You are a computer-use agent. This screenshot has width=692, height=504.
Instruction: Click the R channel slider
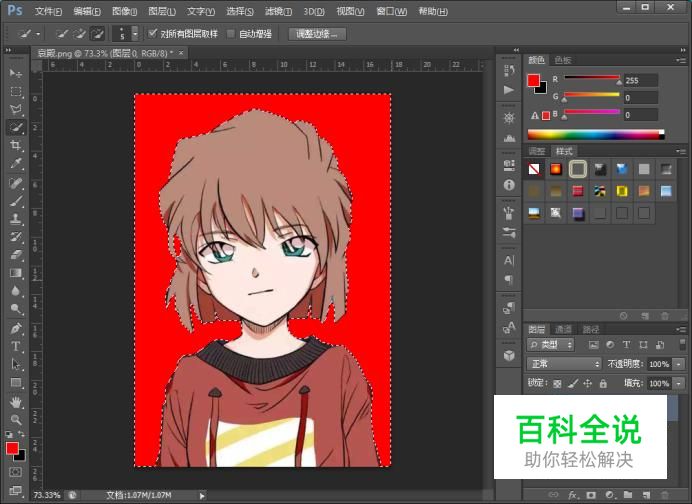[x=592, y=78]
